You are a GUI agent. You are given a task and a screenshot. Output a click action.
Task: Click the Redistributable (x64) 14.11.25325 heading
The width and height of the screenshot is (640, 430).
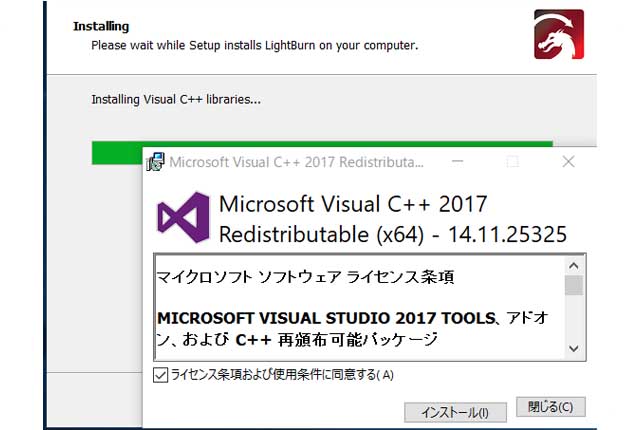click(x=393, y=235)
